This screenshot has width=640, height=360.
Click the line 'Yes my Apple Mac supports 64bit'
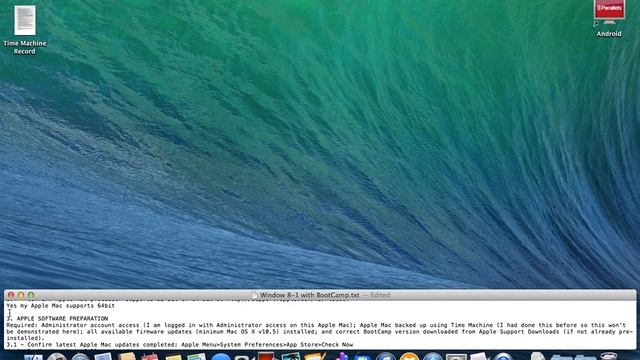coord(60,306)
